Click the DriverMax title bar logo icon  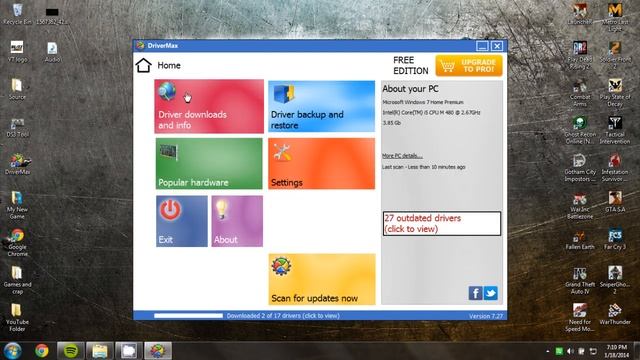coord(140,45)
